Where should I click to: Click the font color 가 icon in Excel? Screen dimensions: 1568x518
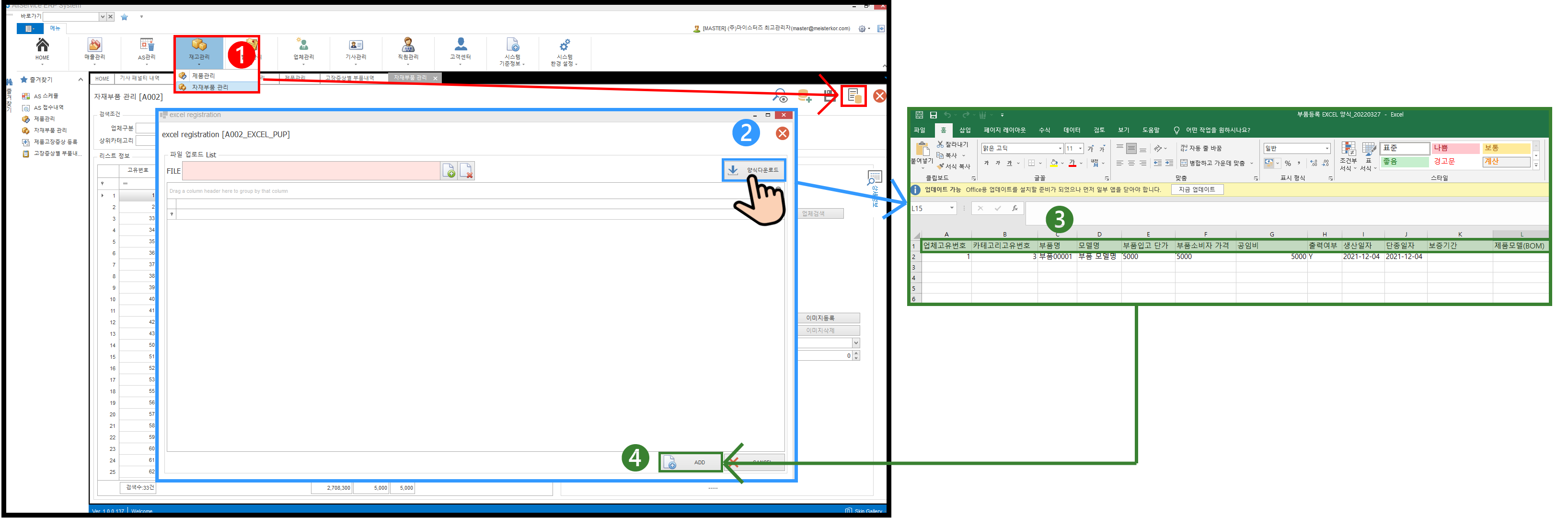(x=1072, y=164)
